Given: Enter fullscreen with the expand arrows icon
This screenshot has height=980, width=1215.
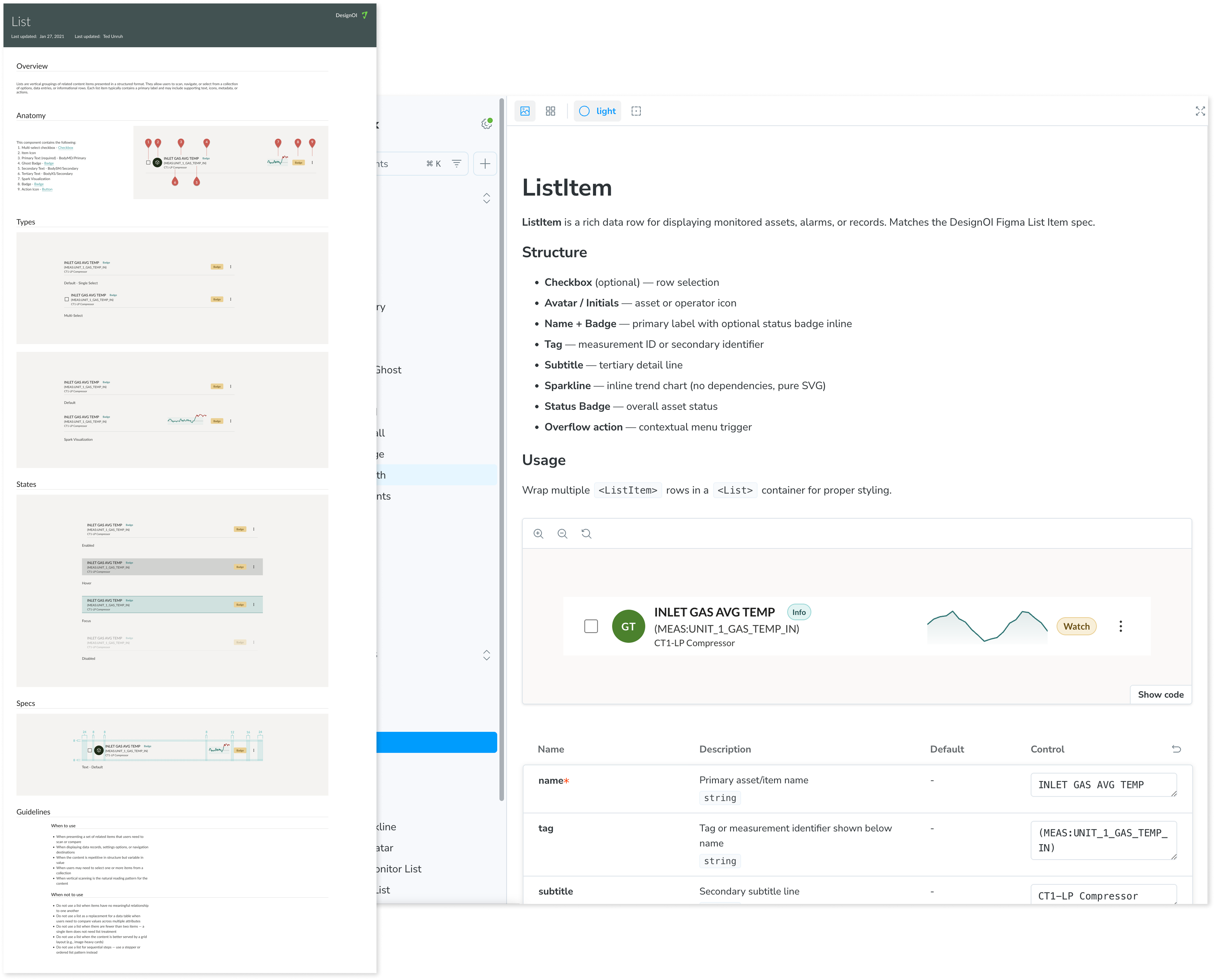Looking at the screenshot, I should [1200, 111].
